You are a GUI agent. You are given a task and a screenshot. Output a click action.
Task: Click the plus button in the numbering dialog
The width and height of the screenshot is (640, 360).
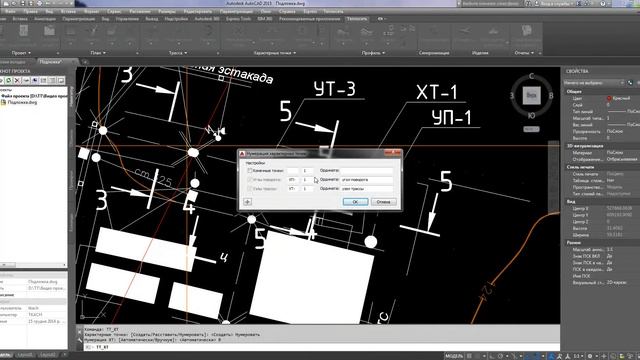tap(247, 202)
